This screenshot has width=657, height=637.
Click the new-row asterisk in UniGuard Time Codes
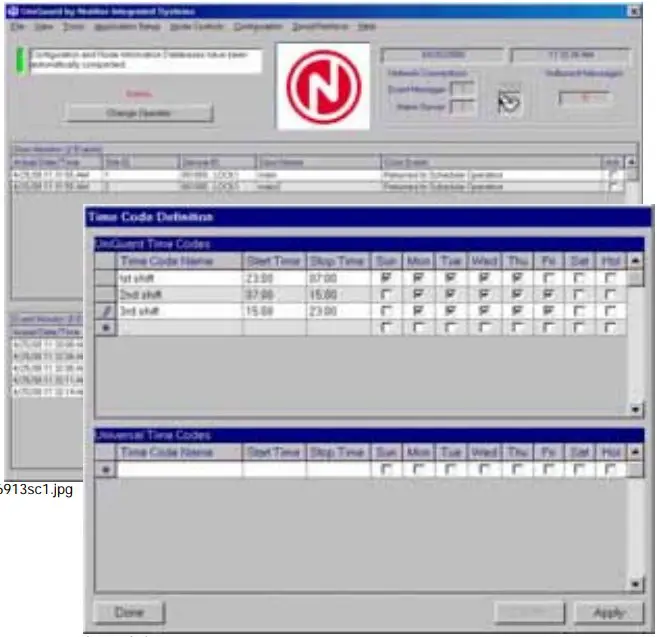tap(105, 327)
